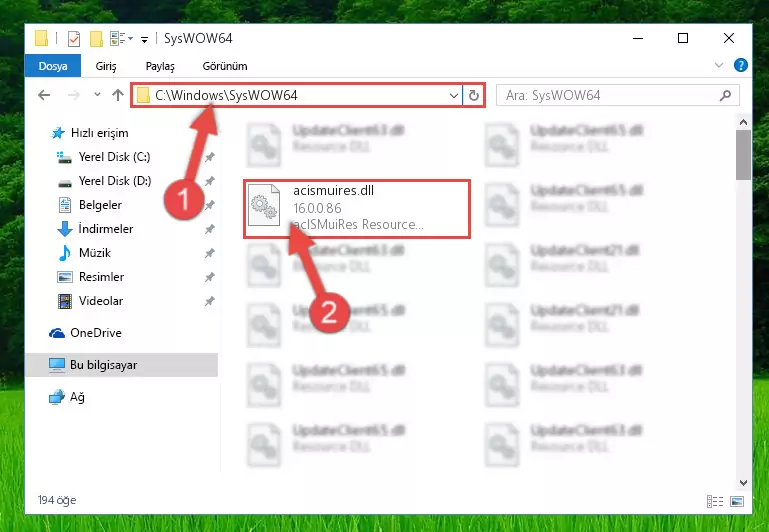Screen dimensions: 769x532
Task: Click the 194 öğe item count
Action: (57, 500)
